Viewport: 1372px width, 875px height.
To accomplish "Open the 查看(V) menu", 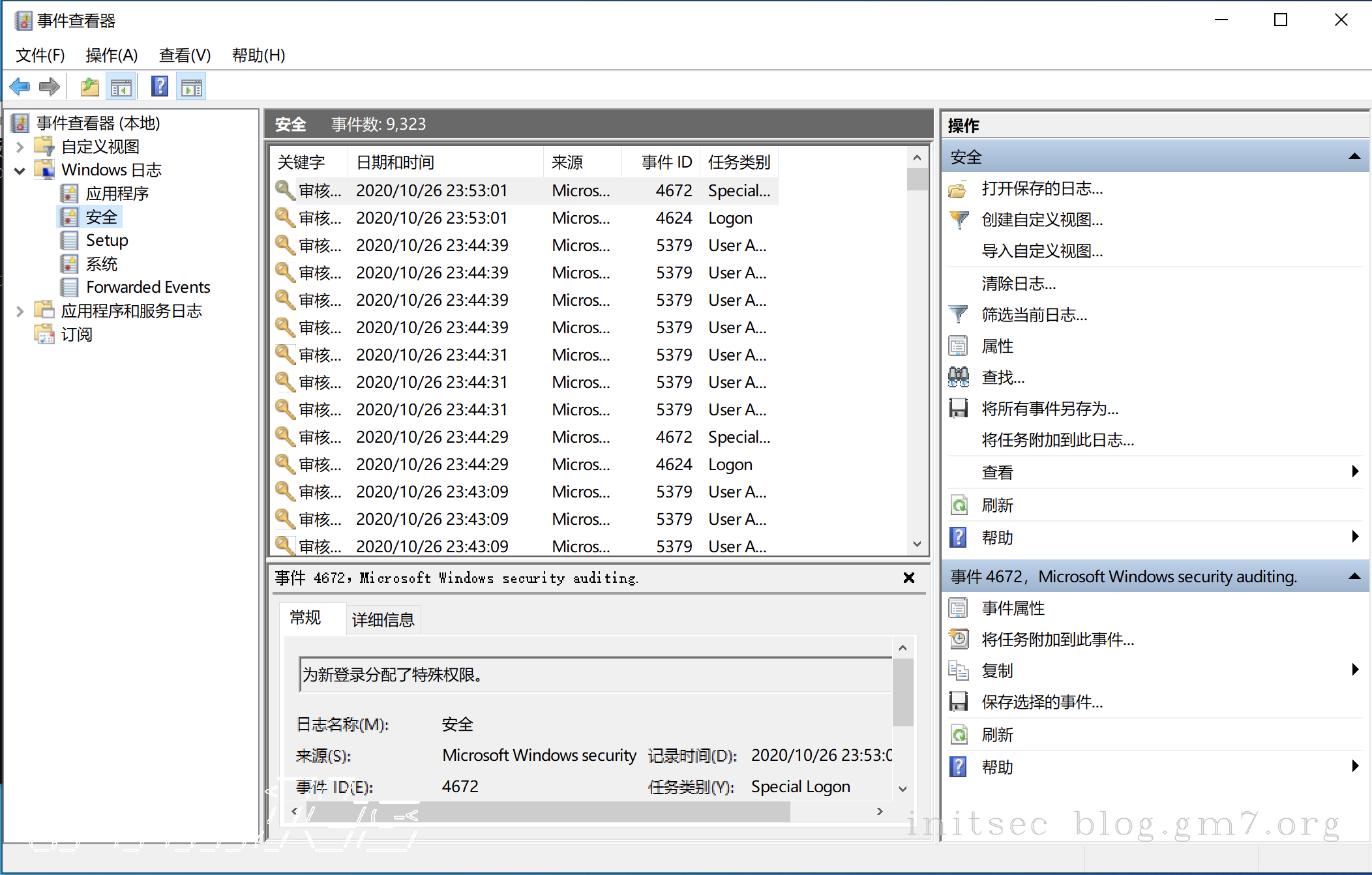I will 185,55.
